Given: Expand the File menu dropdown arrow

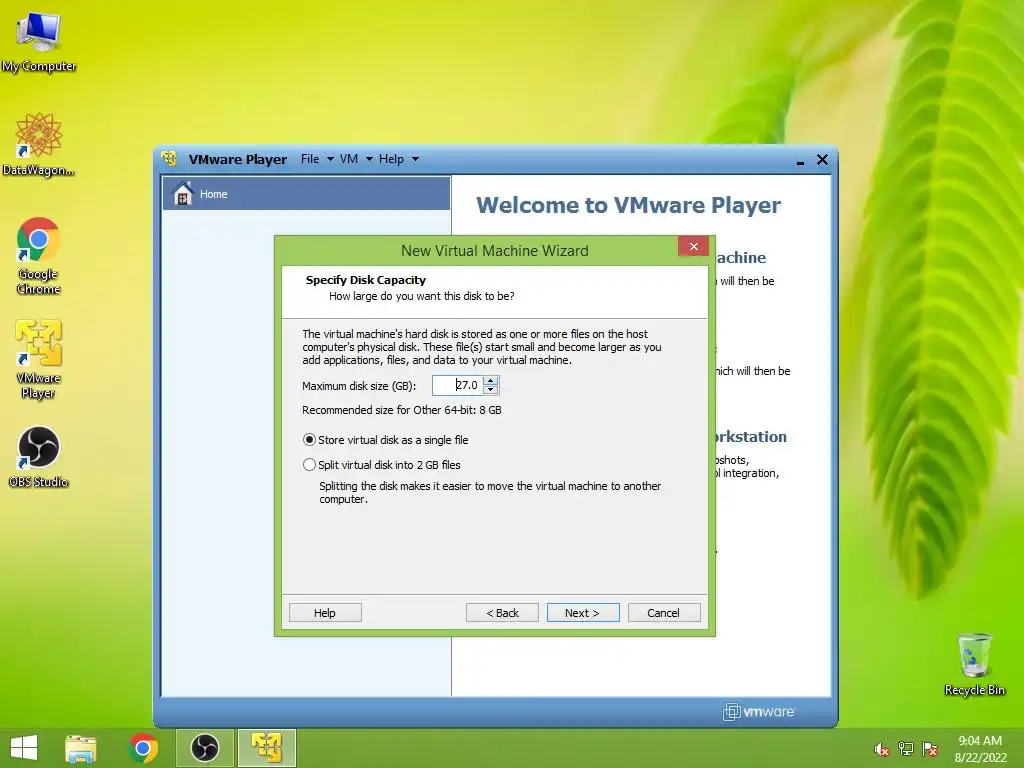Looking at the screenshot, I should 330,159.
